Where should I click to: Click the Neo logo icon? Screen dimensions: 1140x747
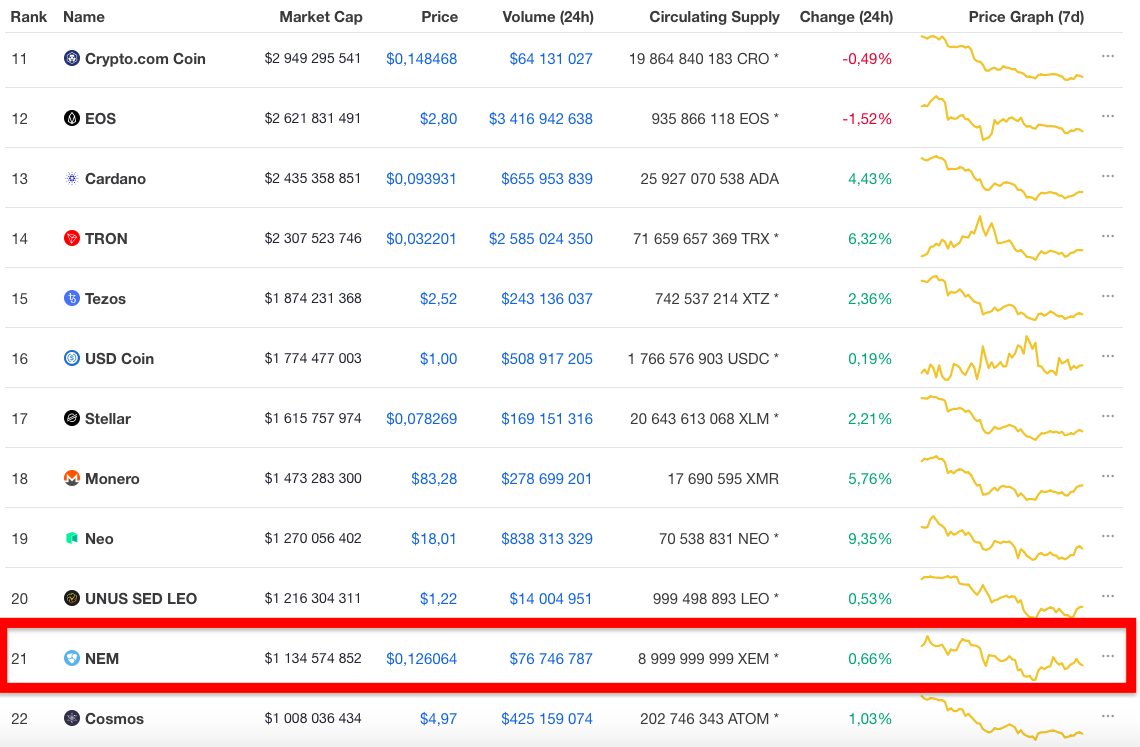[x=71, y=538]
